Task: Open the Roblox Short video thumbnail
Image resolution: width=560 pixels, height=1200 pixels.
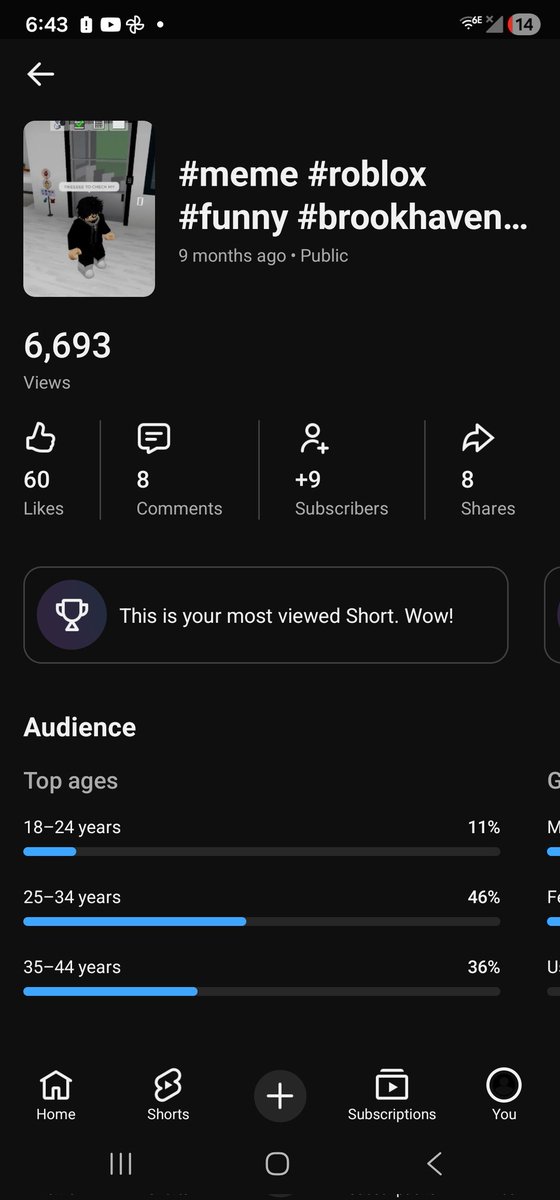Action: click(89, 209)
